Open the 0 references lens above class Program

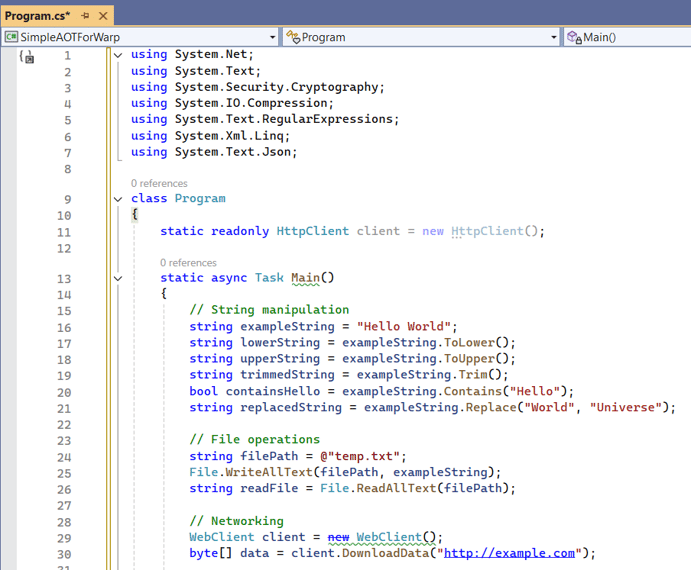click(159, 183)
